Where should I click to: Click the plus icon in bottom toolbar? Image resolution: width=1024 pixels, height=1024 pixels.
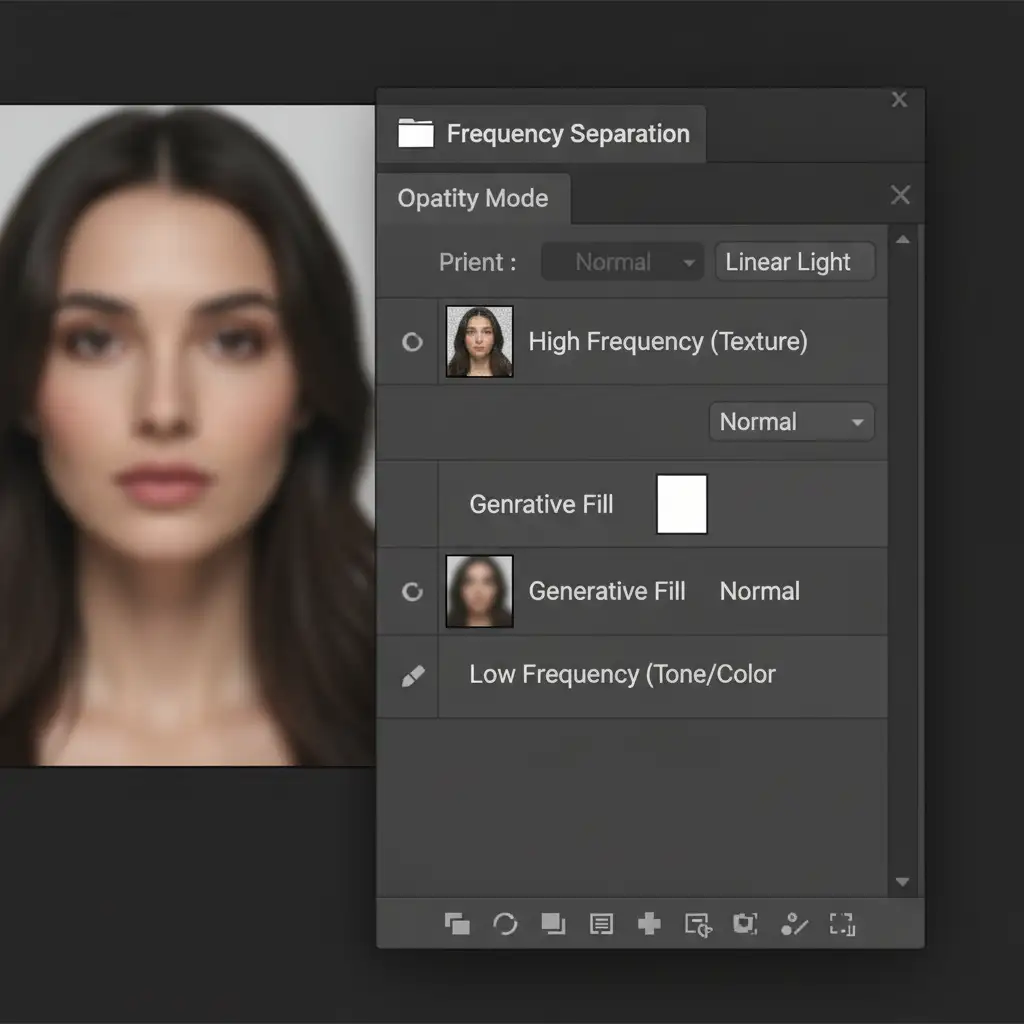pyautogui.click(x=649, y=924)
